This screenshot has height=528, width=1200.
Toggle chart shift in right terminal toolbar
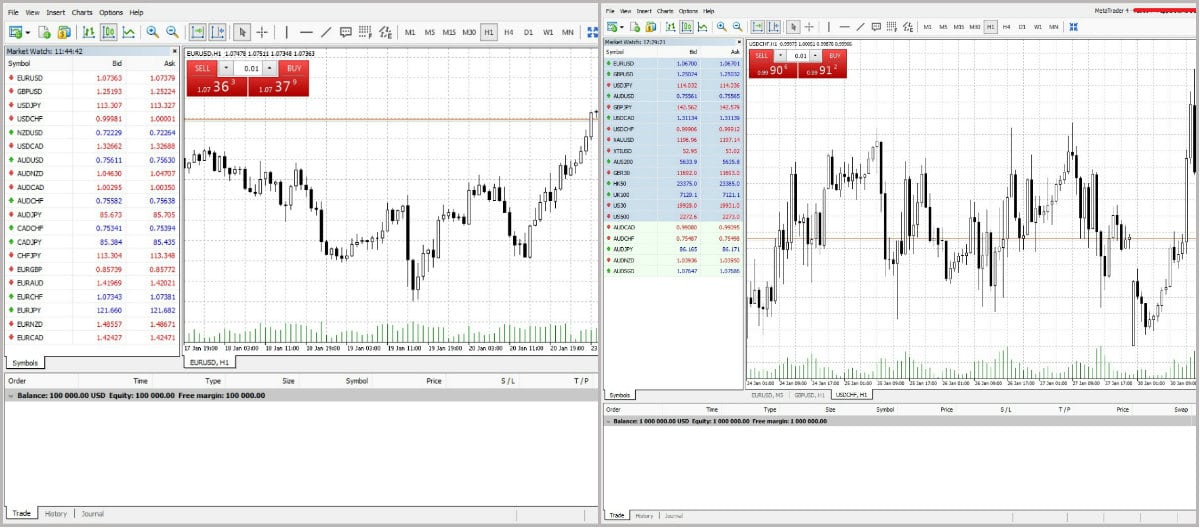[x=773, y=26]
